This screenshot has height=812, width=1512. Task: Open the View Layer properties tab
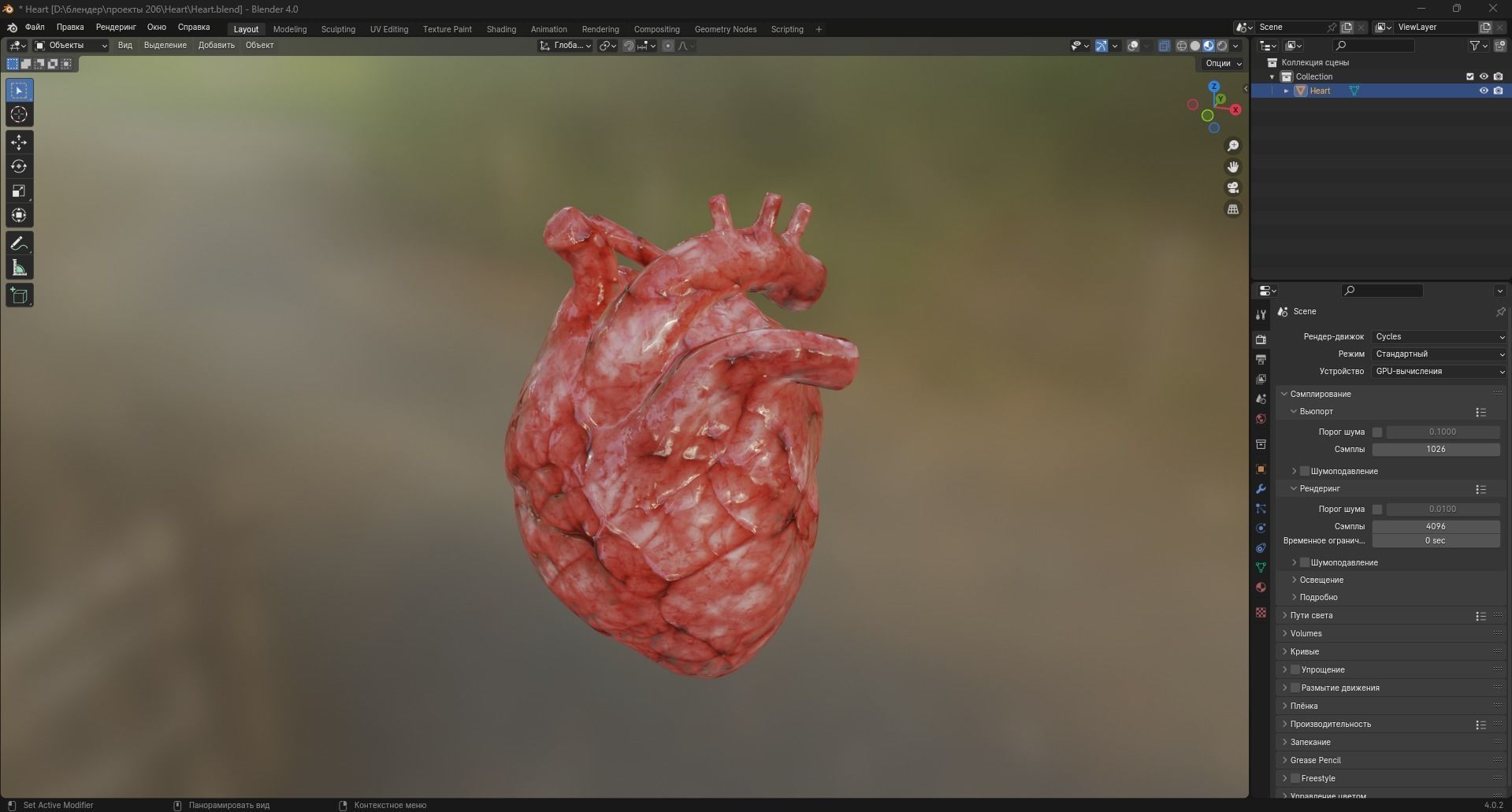pos(1261,379)
